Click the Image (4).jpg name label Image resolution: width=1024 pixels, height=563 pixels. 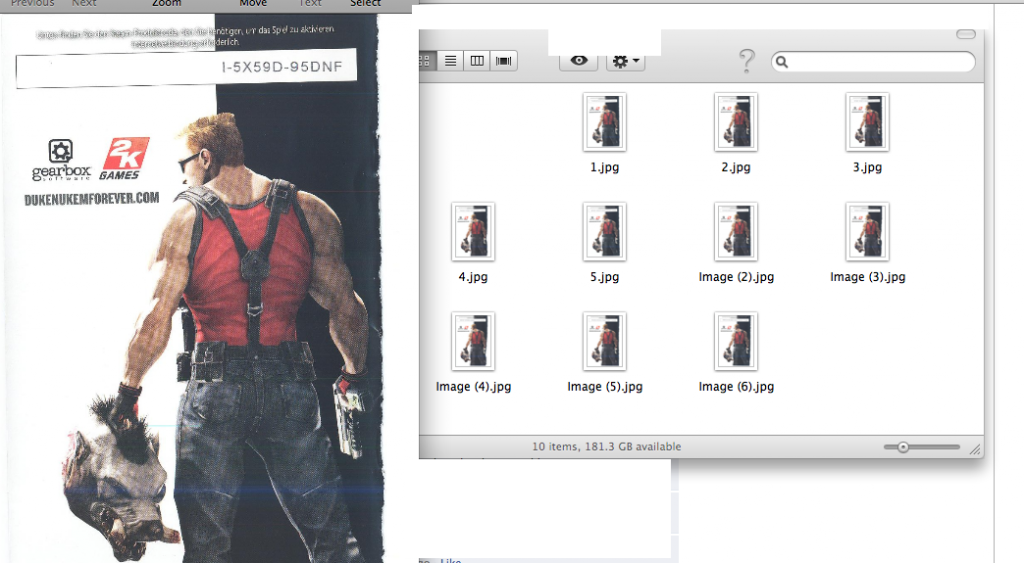point(473,387)
